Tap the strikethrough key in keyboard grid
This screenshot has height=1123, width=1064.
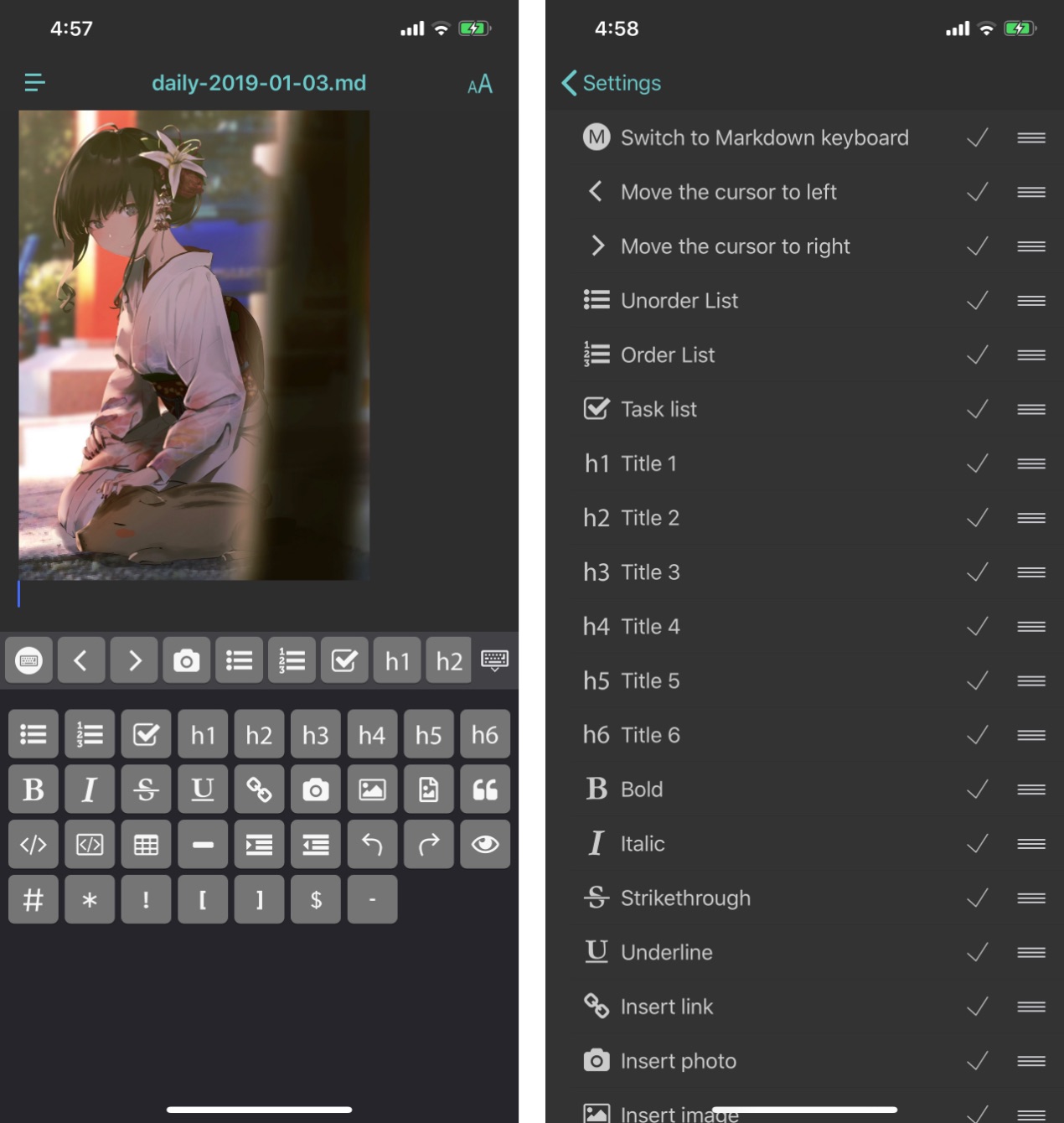[x=146, y=789]
